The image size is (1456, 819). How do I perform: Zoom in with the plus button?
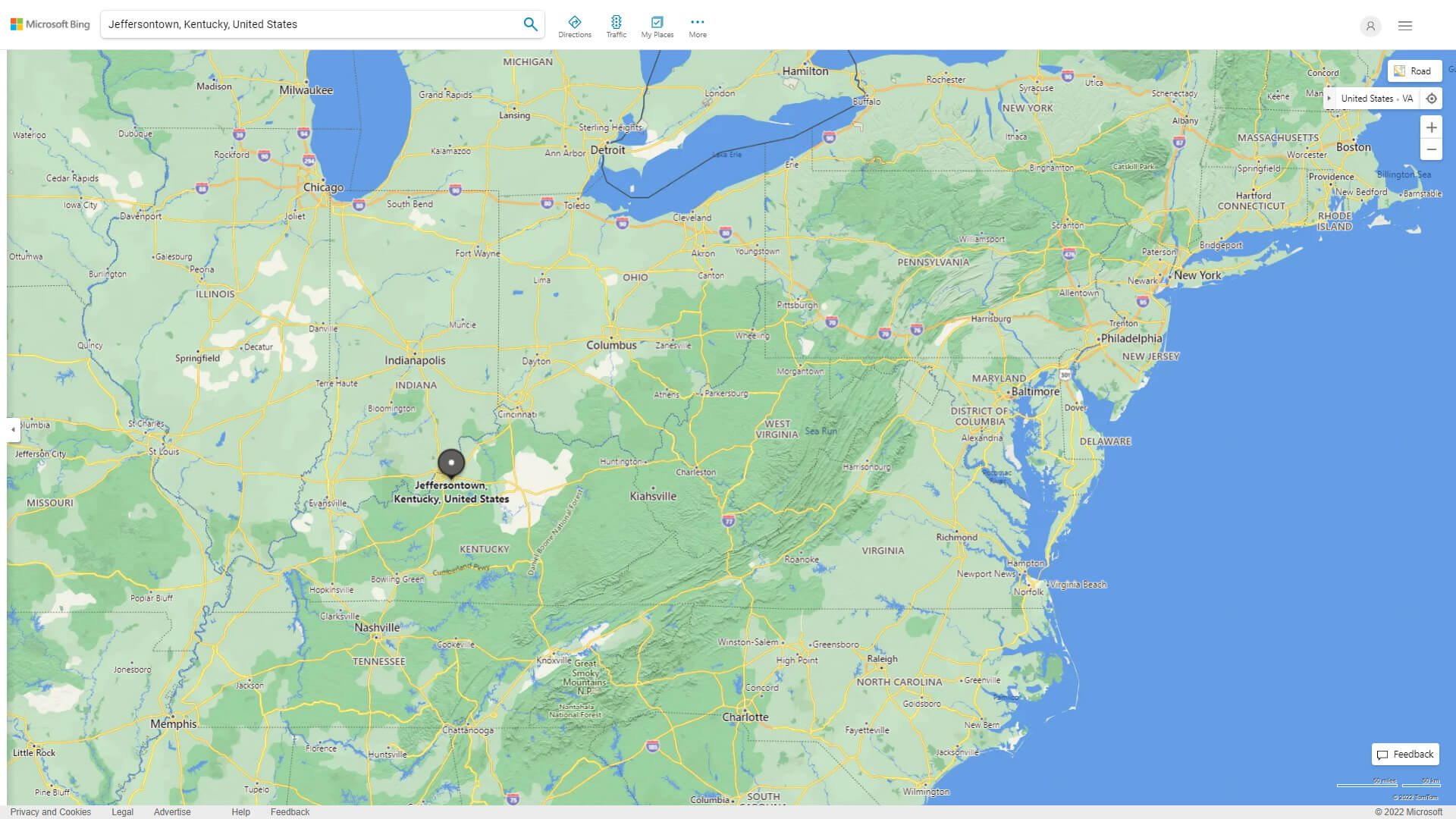pyautogui.click(x=1431, y=127)
